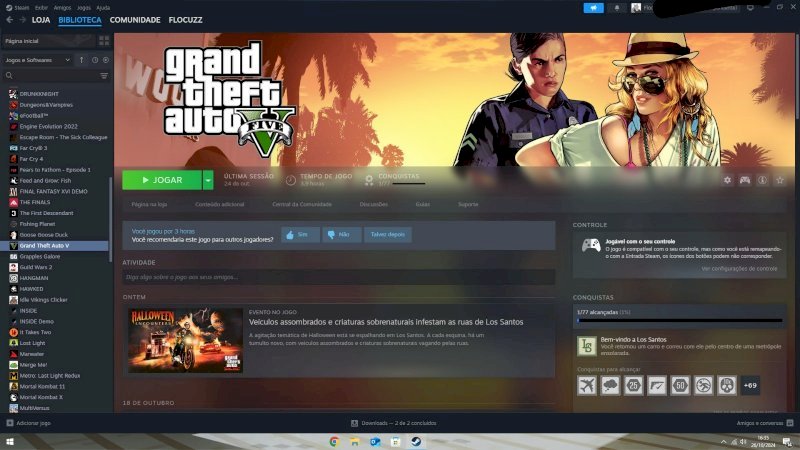Open the Suporte link
The image size is (800, 450).
468,205
